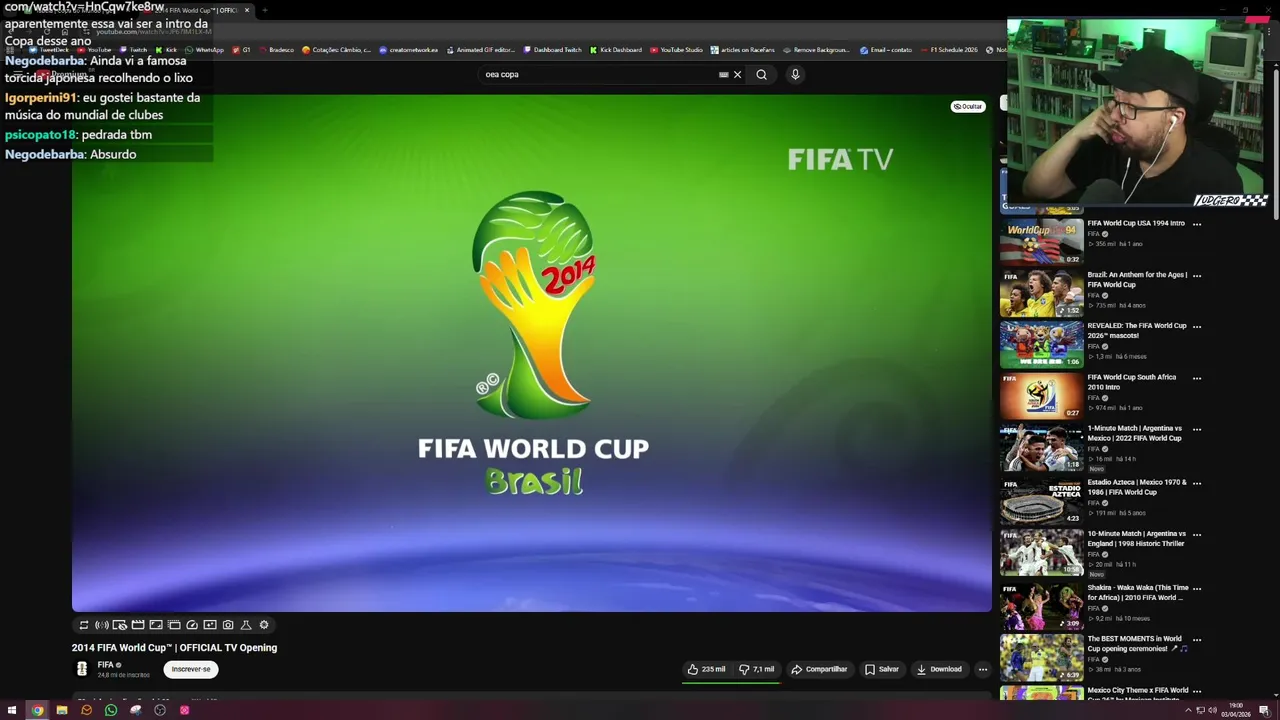
Task: Play 10-Minute Match Argentina vs England thumbnail
Action: coord(1041,553)
